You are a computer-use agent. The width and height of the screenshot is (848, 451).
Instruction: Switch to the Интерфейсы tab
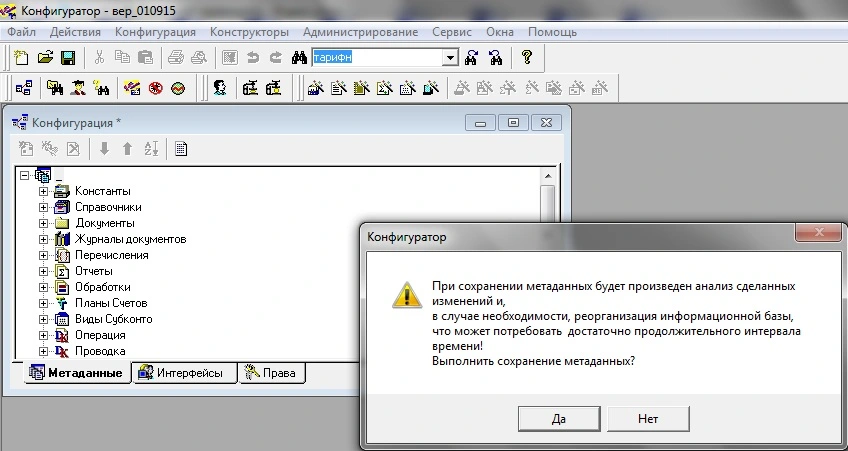tap(187, 373)
